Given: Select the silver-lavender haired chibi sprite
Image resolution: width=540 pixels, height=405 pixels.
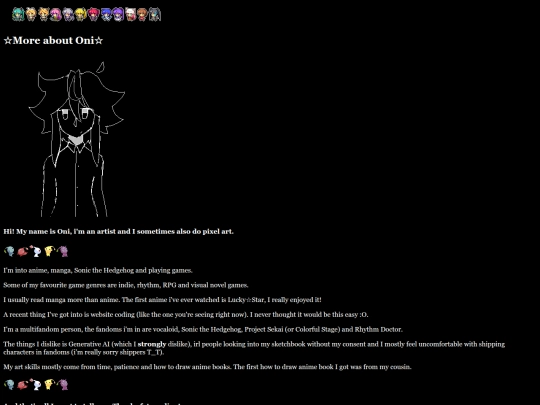Looking at the screenshot, I should (x=68, y=14).
